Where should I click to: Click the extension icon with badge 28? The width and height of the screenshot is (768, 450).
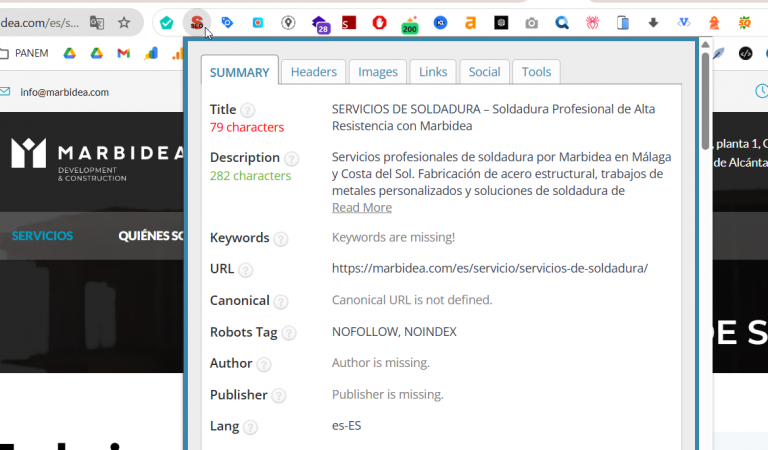[x=320, y=24]
